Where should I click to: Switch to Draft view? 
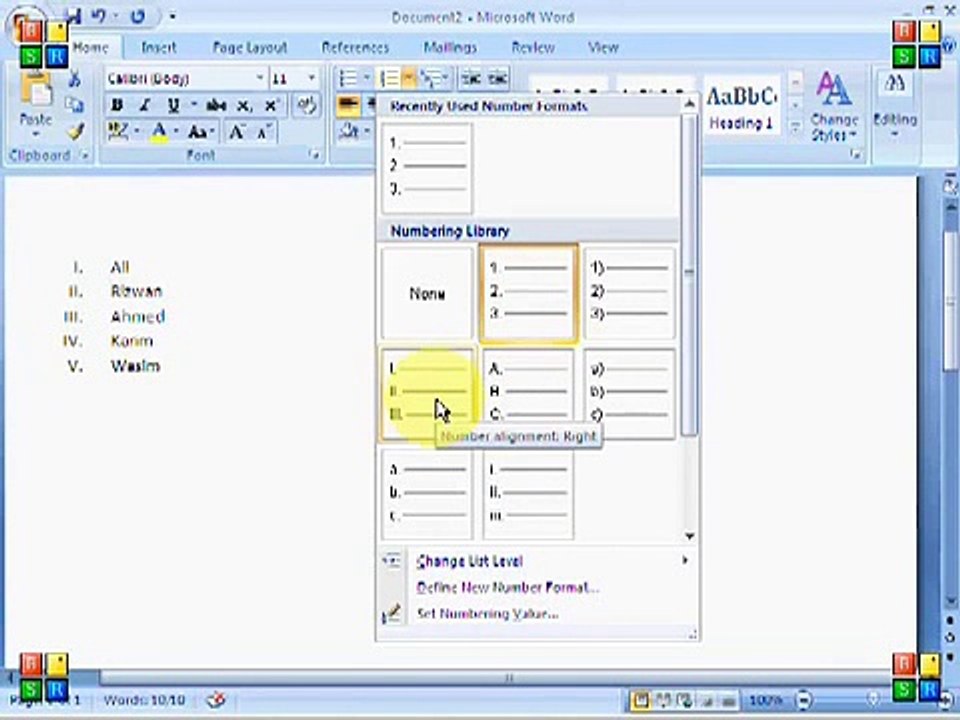[x=728, y=700]
